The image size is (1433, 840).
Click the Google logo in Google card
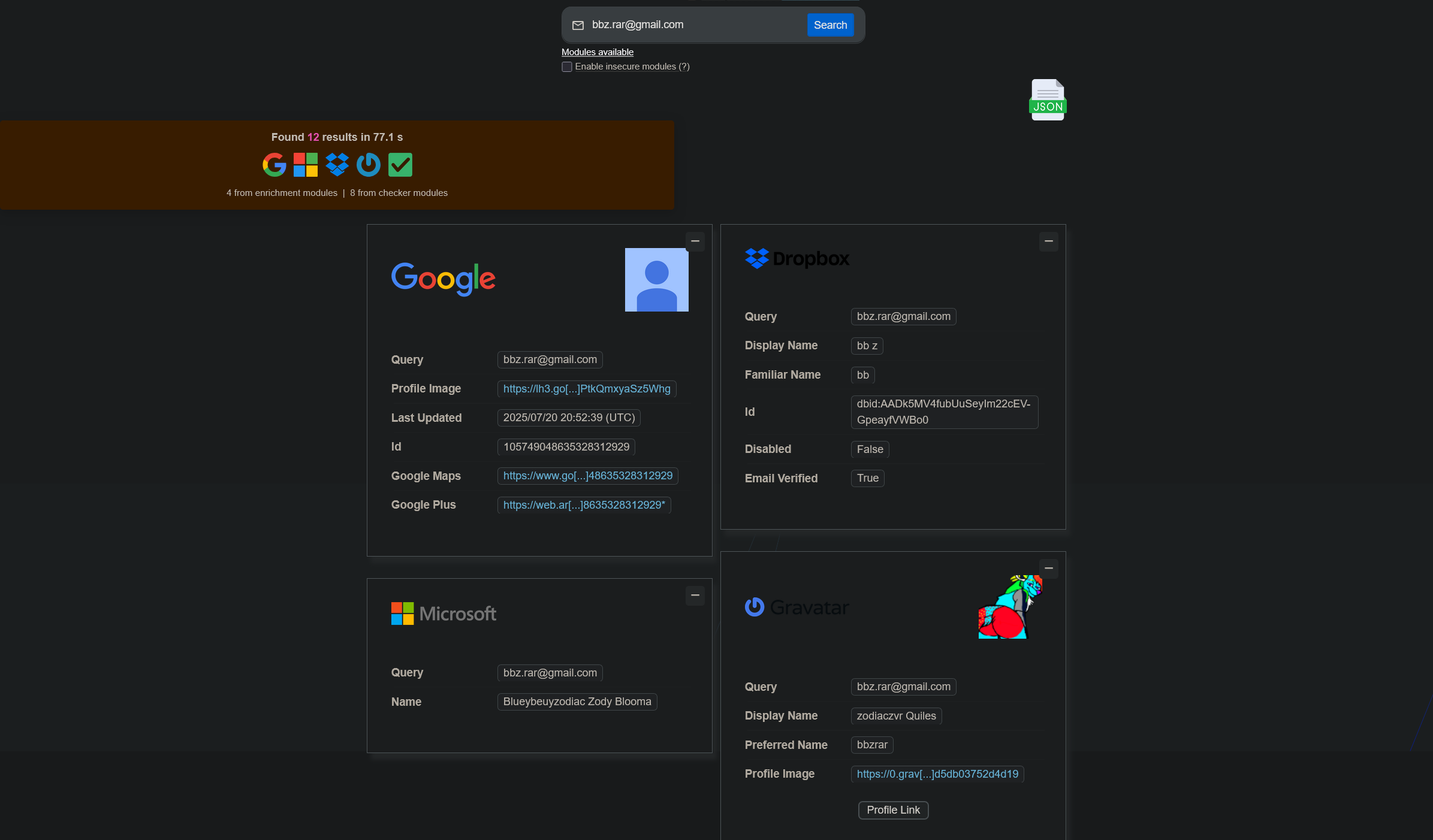(444, 279)
